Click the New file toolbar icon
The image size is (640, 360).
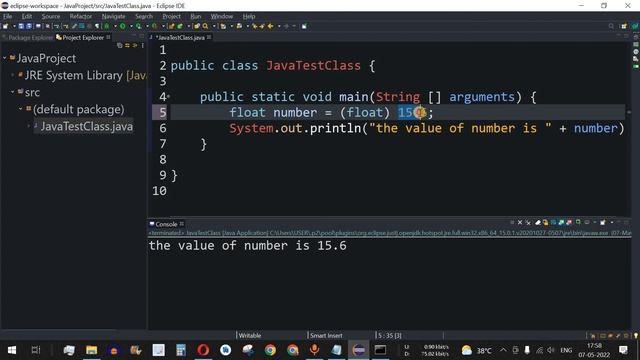click(5, 26)
